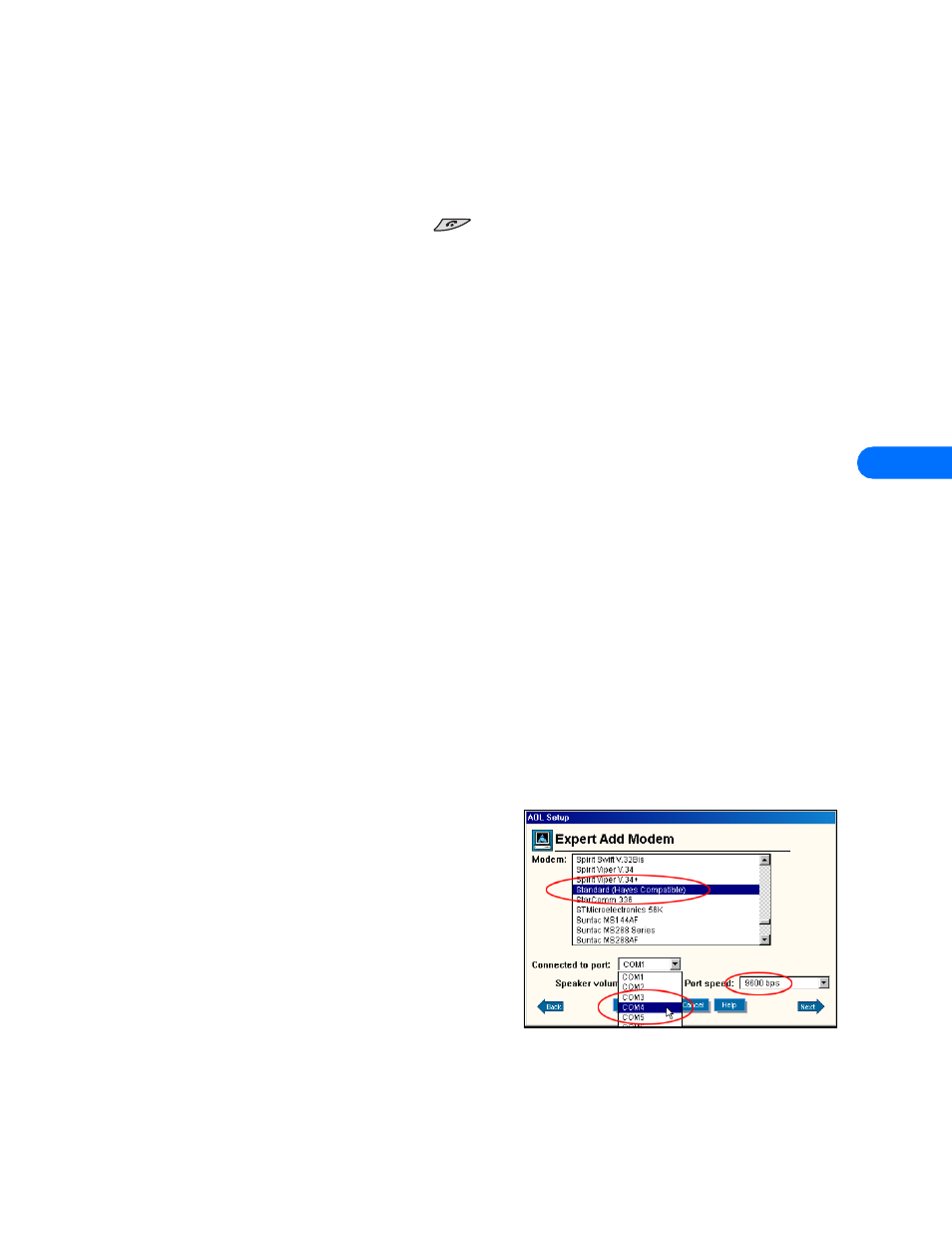Viewport: 952px width, 1233px height.
Task: Select StarComm 336 modem
Action: pos(666,900)
